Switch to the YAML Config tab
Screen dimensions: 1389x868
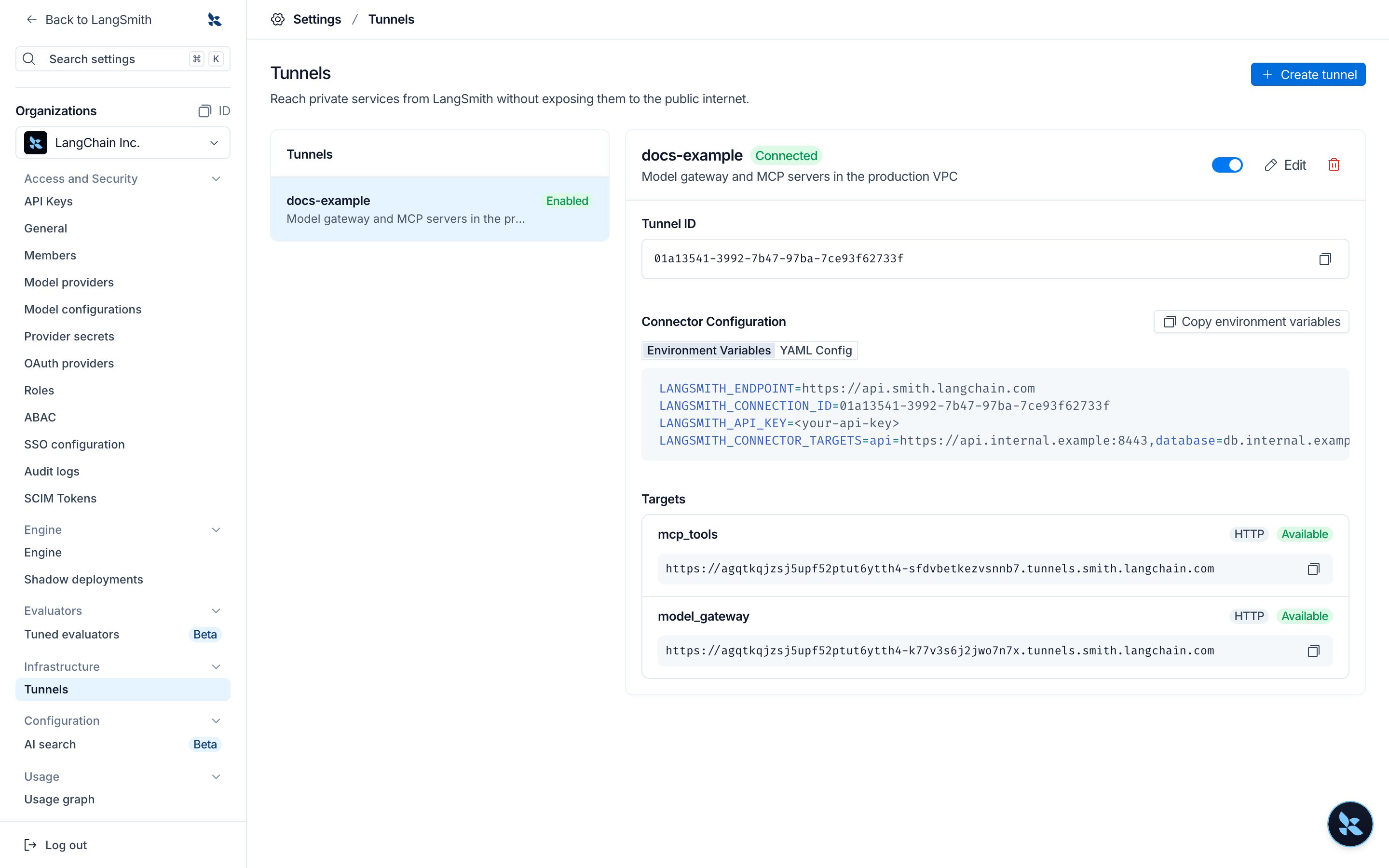pos(816,350)
